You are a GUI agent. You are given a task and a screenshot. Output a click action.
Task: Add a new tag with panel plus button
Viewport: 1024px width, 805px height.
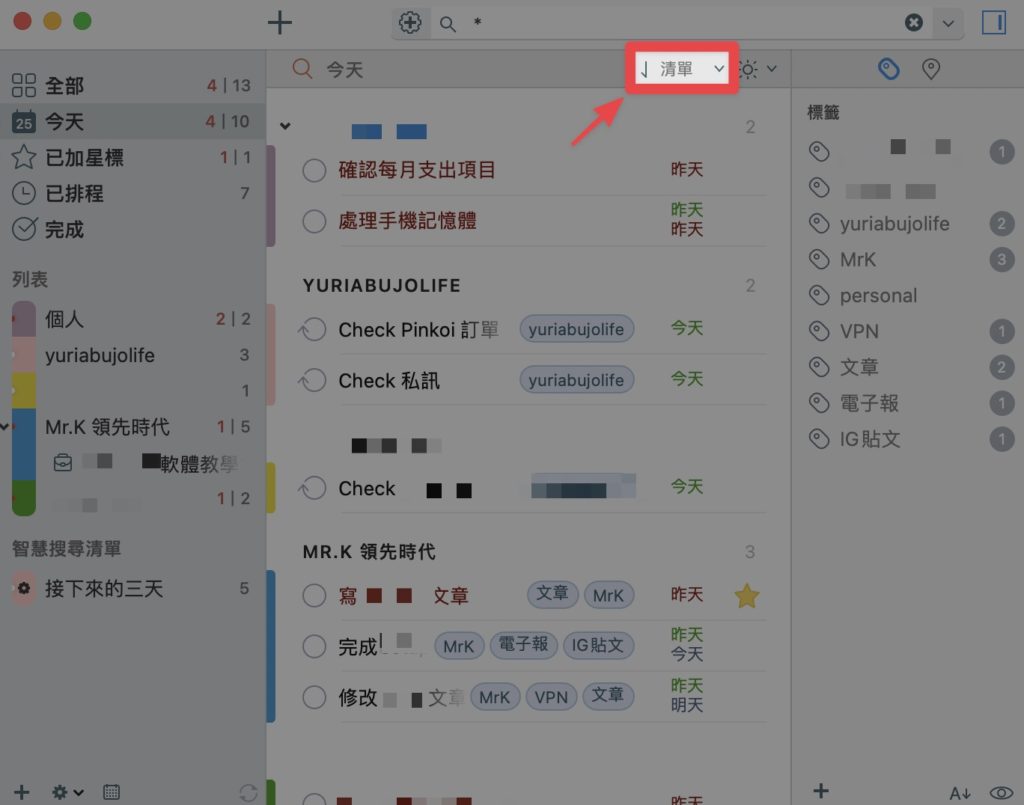(x=821, y=791)
